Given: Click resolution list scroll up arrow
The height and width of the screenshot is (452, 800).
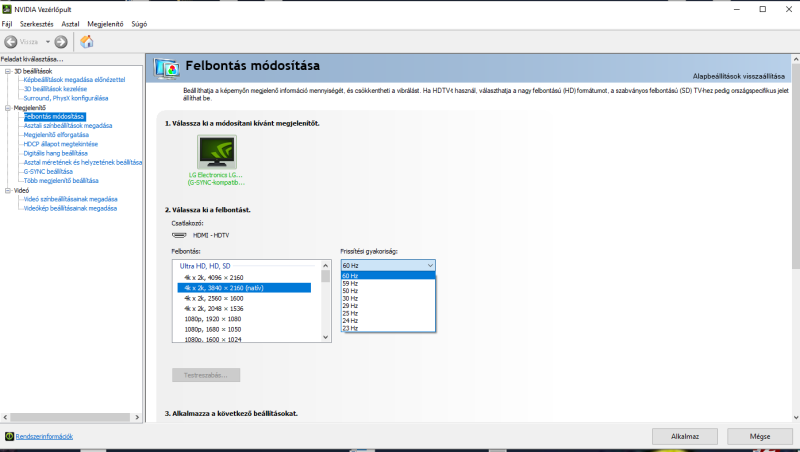Looking at the screenshot, I should pos(326,265).
